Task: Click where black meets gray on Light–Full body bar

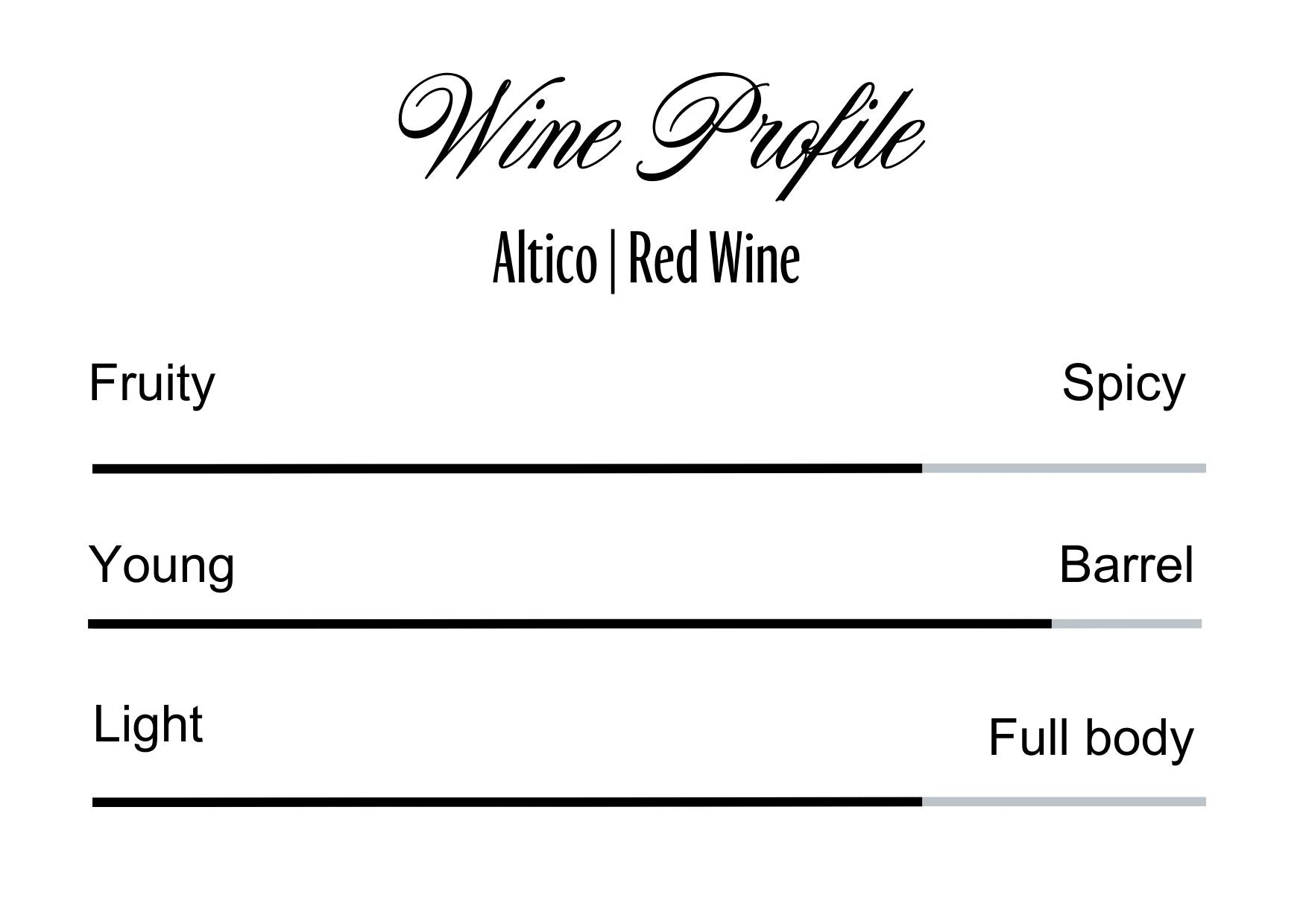Action: coord(922,802)
